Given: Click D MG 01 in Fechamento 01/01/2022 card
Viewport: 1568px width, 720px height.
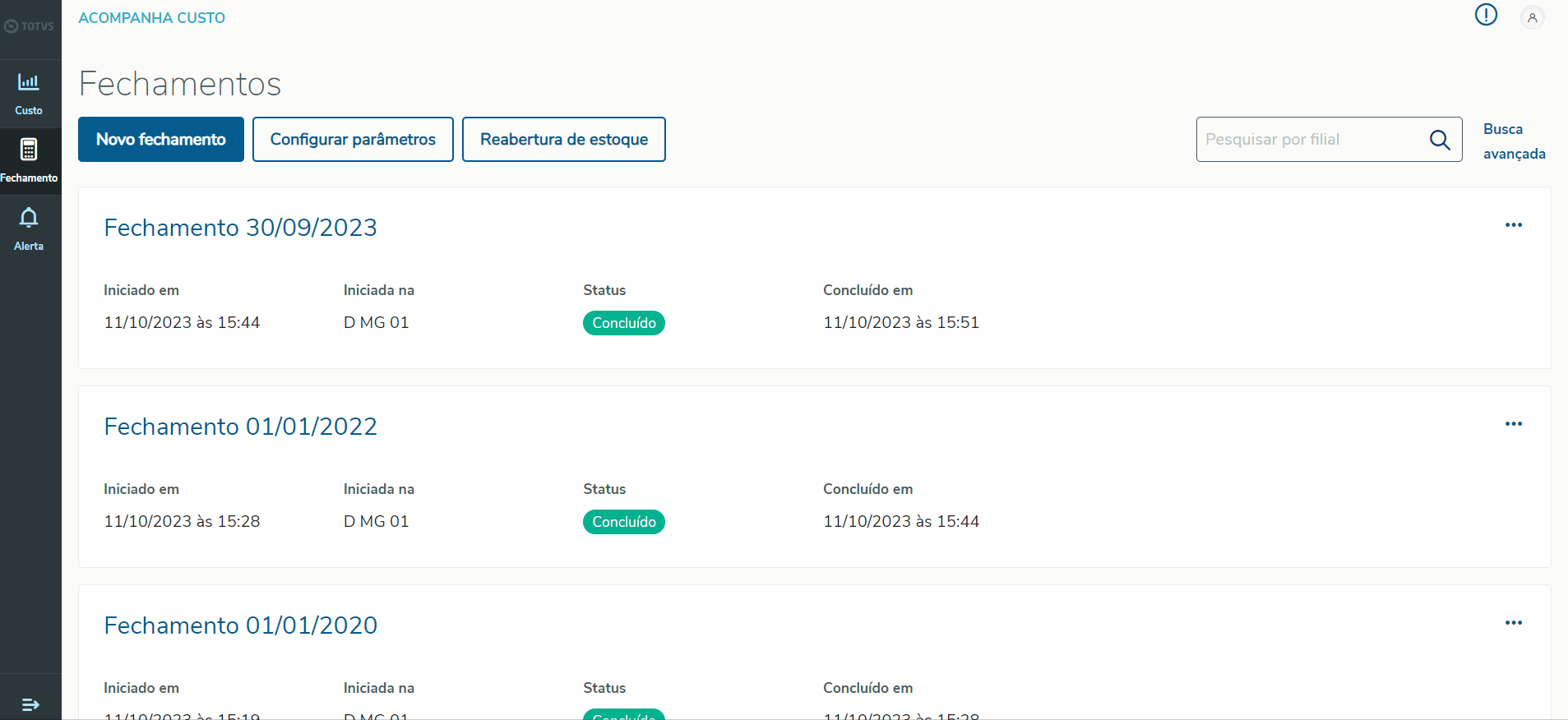Looking at the screenshot, I should (377, 522).
